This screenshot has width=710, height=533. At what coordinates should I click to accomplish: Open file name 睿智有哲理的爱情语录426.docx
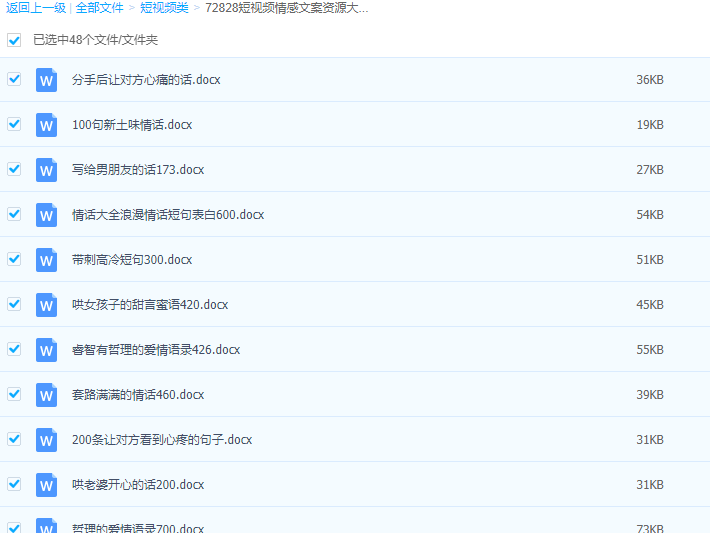pos(156,350)
